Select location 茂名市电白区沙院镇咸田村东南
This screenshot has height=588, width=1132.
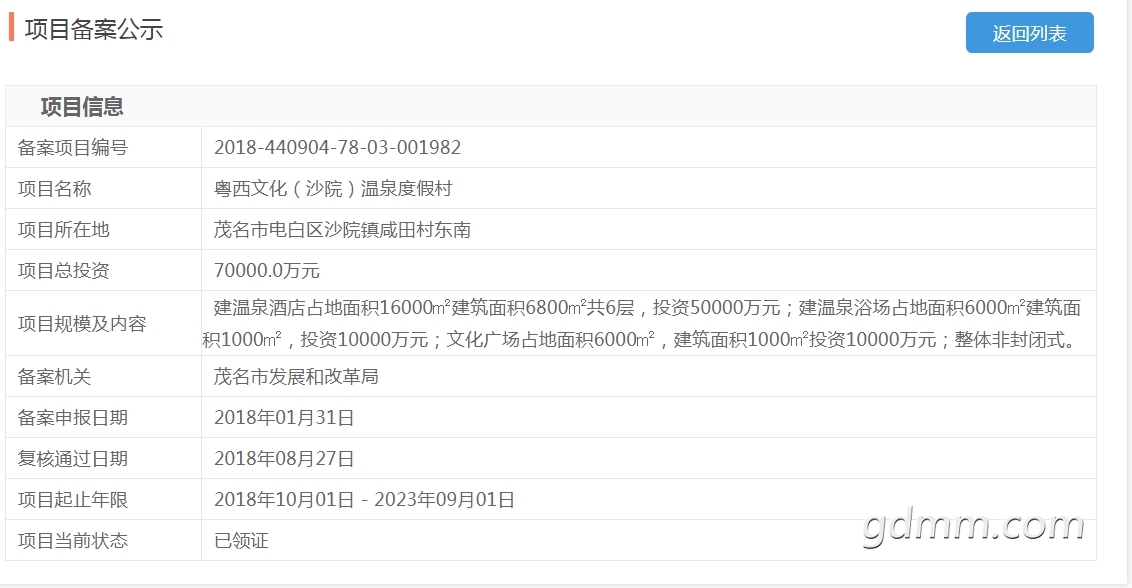[x=342, y=230]
